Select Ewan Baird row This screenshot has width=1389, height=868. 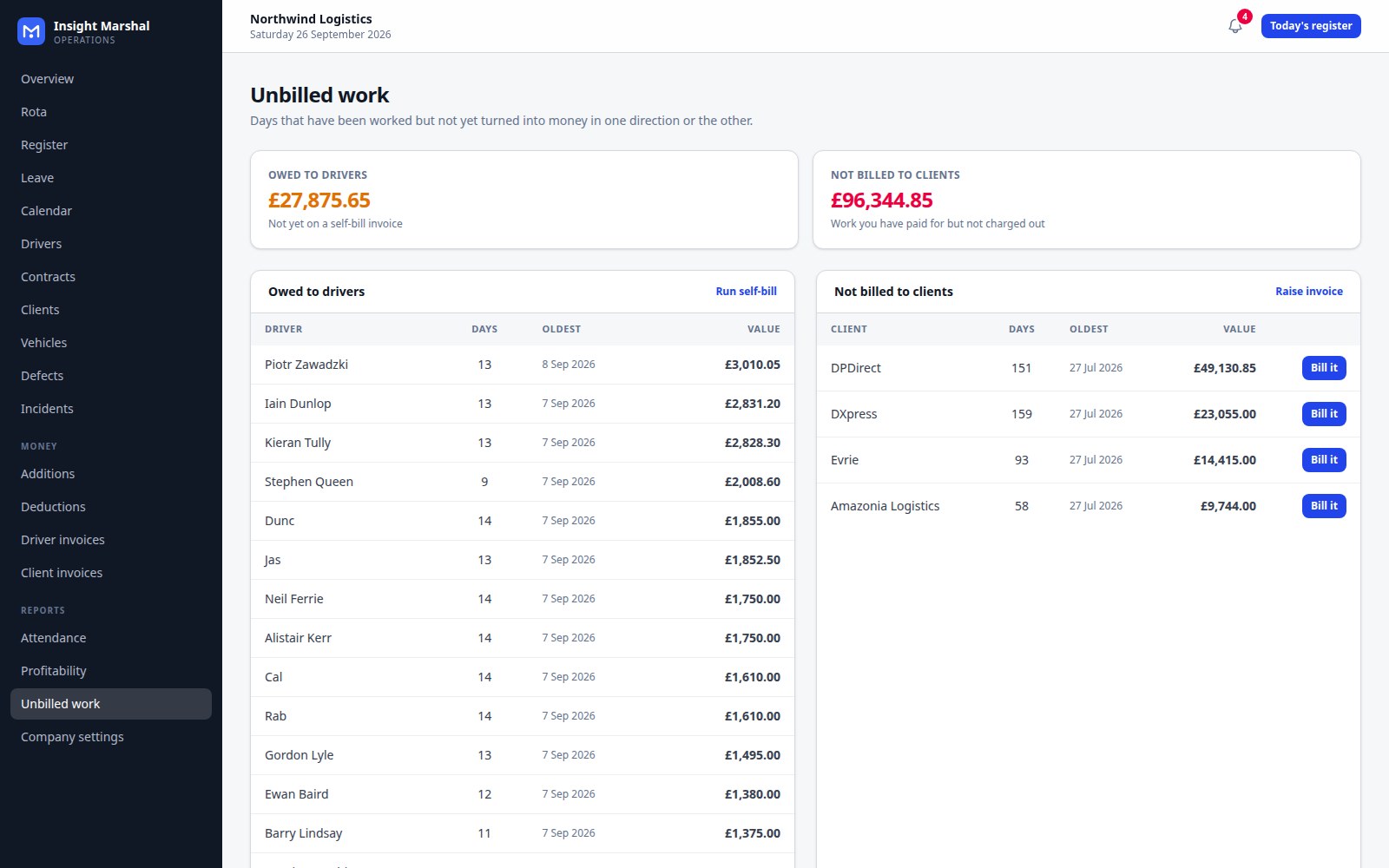(523, 794)
